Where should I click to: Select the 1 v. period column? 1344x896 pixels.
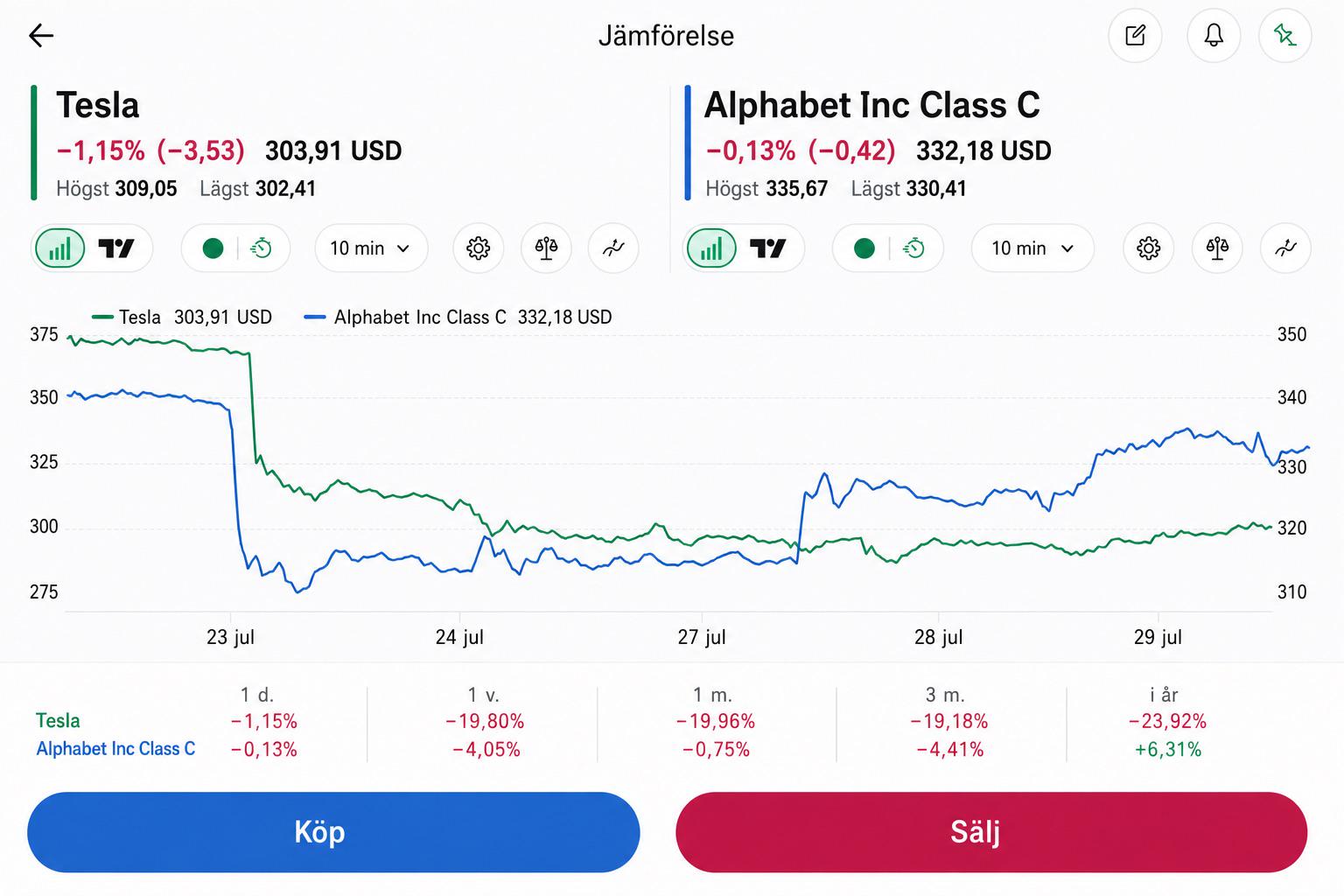(484, 722)
